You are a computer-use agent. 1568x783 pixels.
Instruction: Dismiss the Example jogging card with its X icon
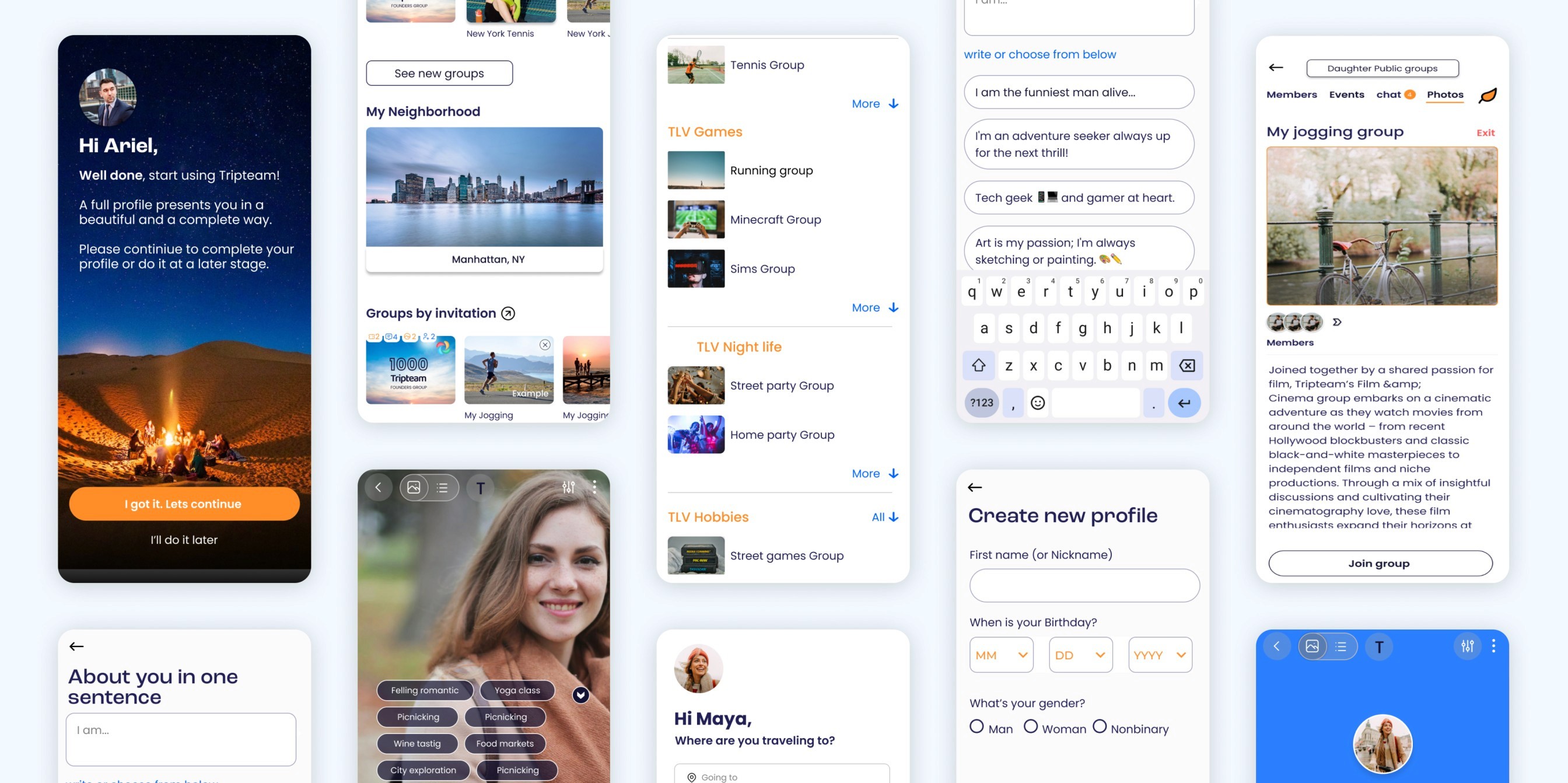[x=545, y=345]
